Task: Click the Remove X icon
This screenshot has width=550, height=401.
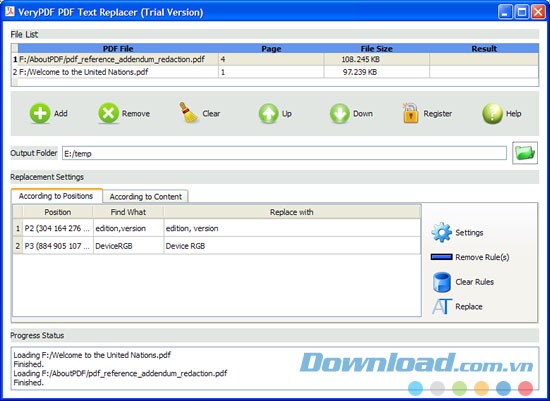Action: point(108,113)
